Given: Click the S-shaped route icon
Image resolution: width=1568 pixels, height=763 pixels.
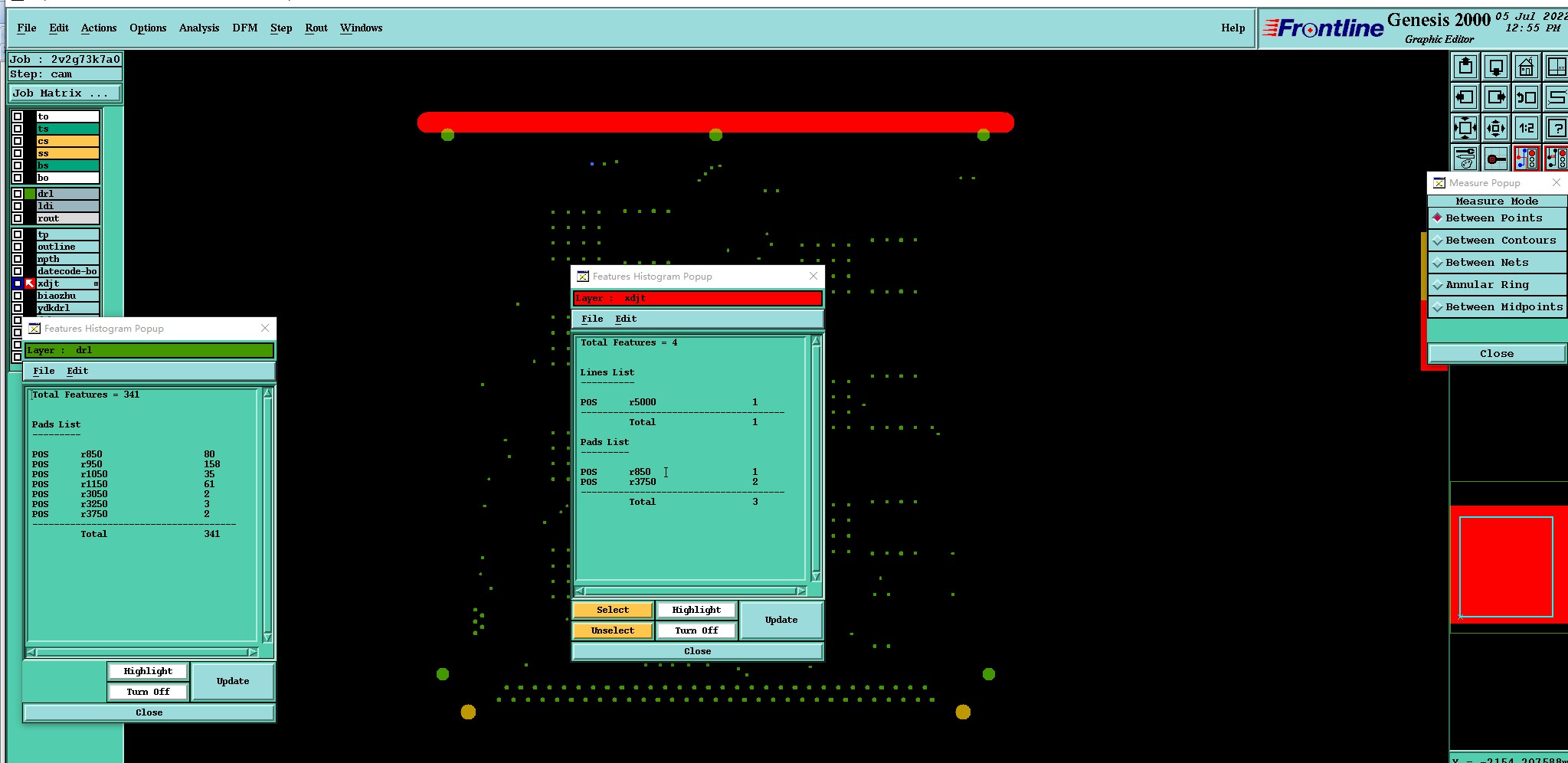Looking at the screenshot, I should coord(1556,97).
